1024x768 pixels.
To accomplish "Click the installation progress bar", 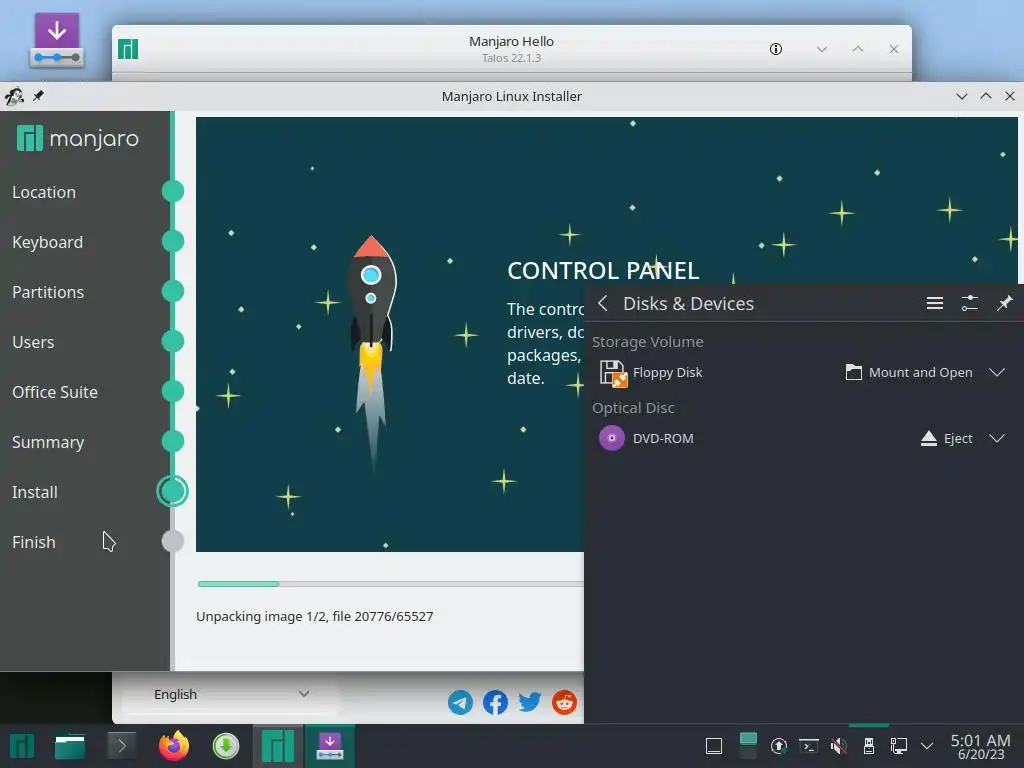I will [x=391, y=584].
